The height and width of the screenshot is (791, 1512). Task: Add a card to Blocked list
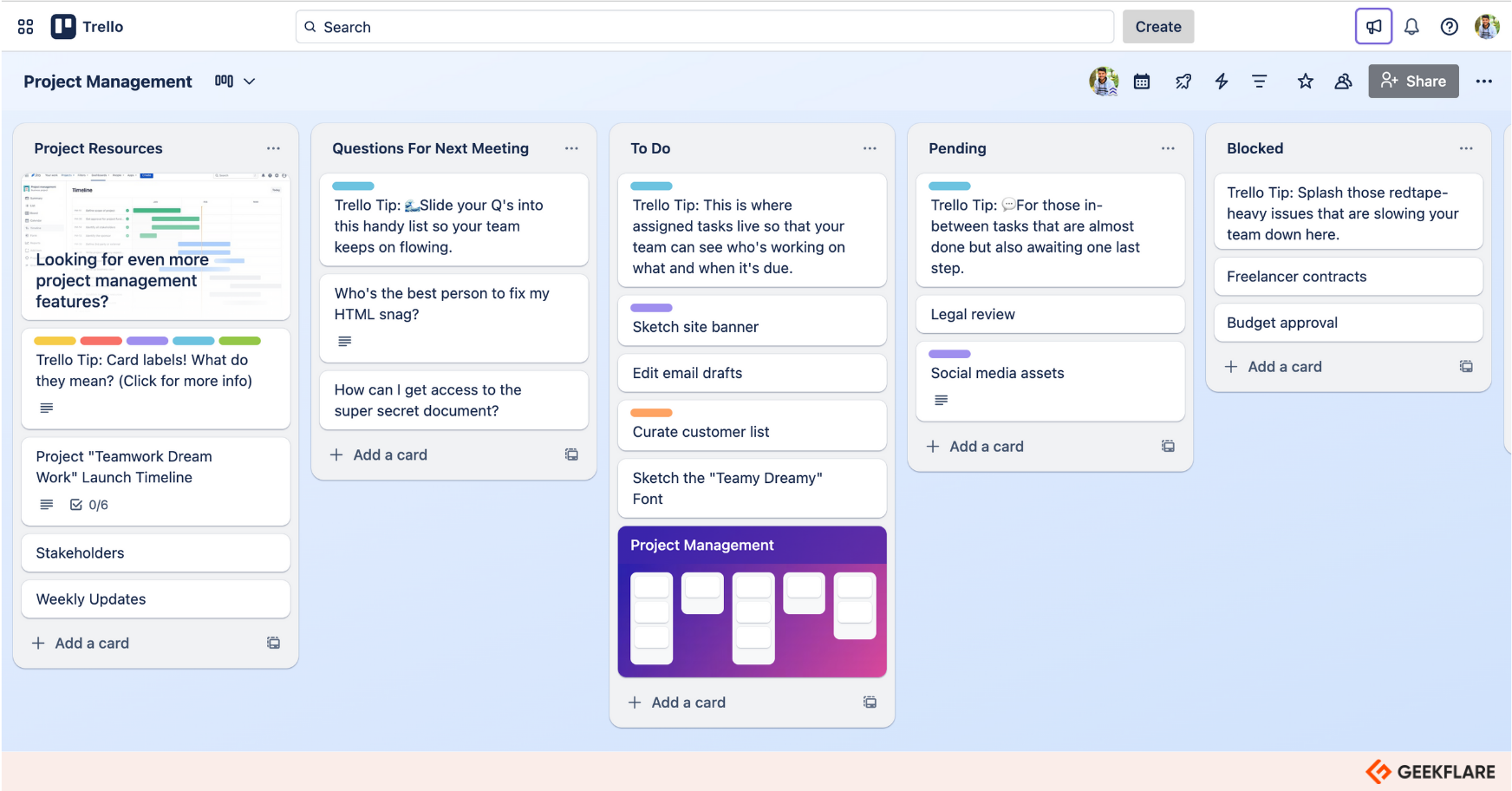pyautogui.click(x=1274, y=367)
